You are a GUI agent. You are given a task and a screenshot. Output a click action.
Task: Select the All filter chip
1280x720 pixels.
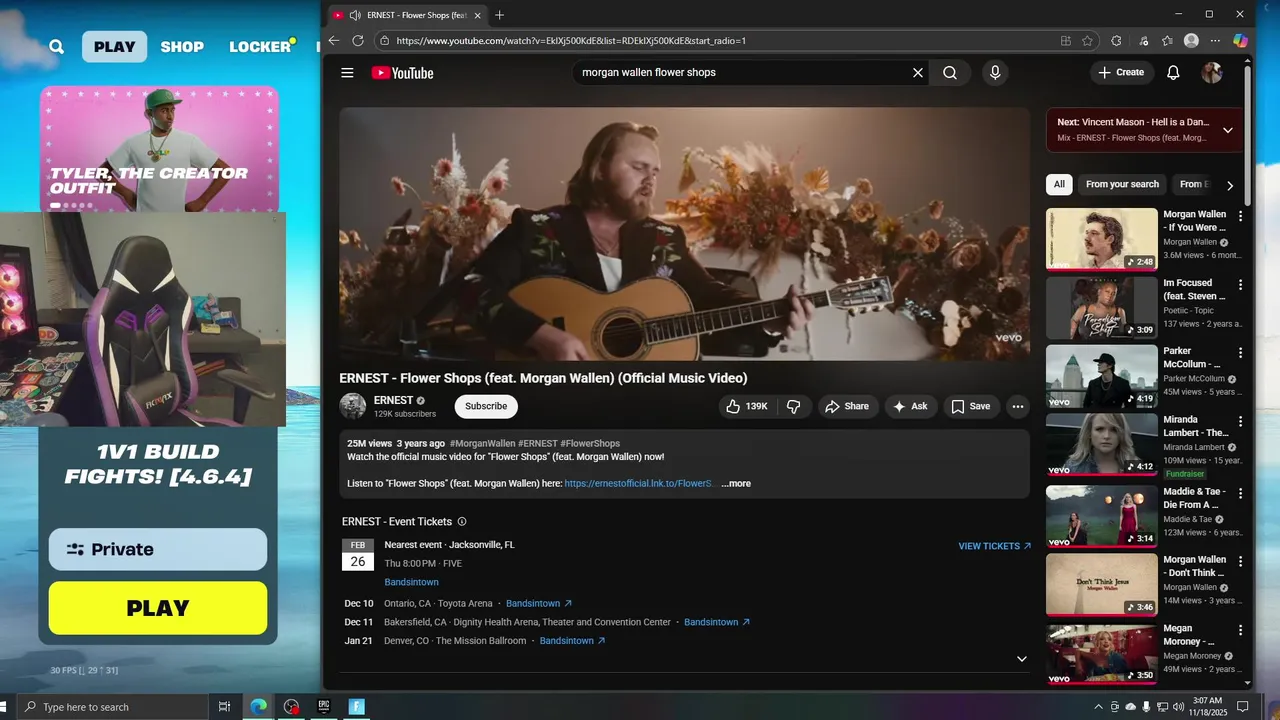[1059, 184]
